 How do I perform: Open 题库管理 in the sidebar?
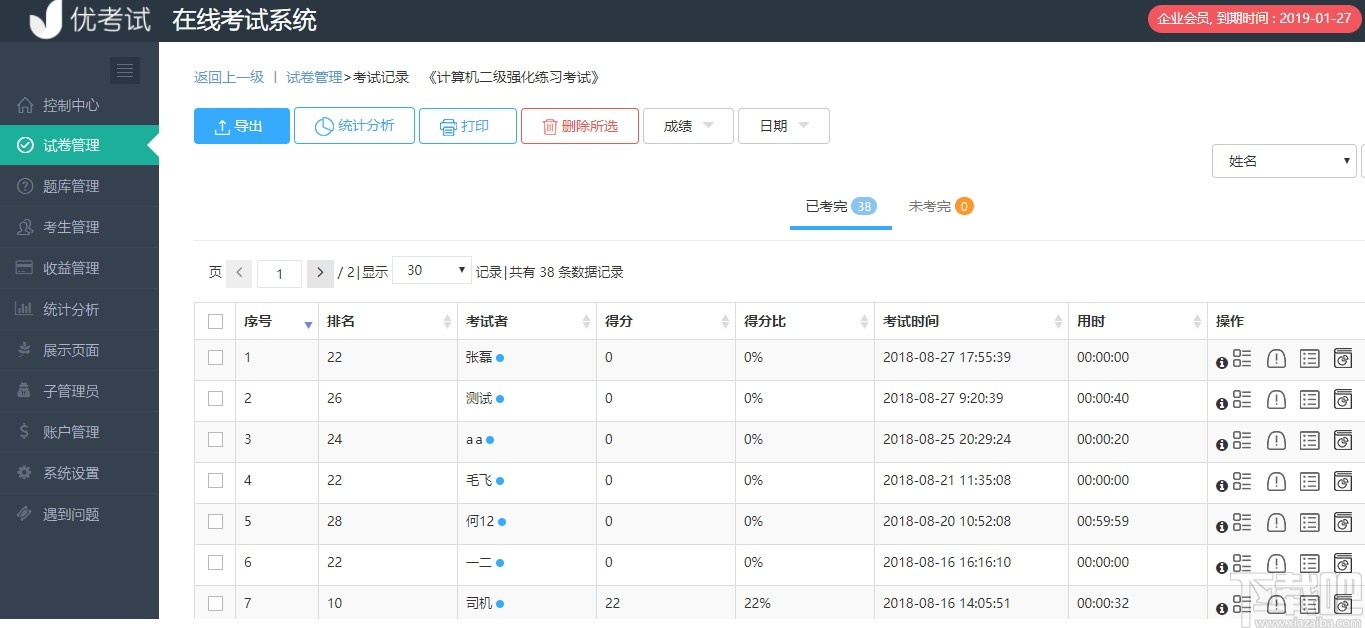79,186
